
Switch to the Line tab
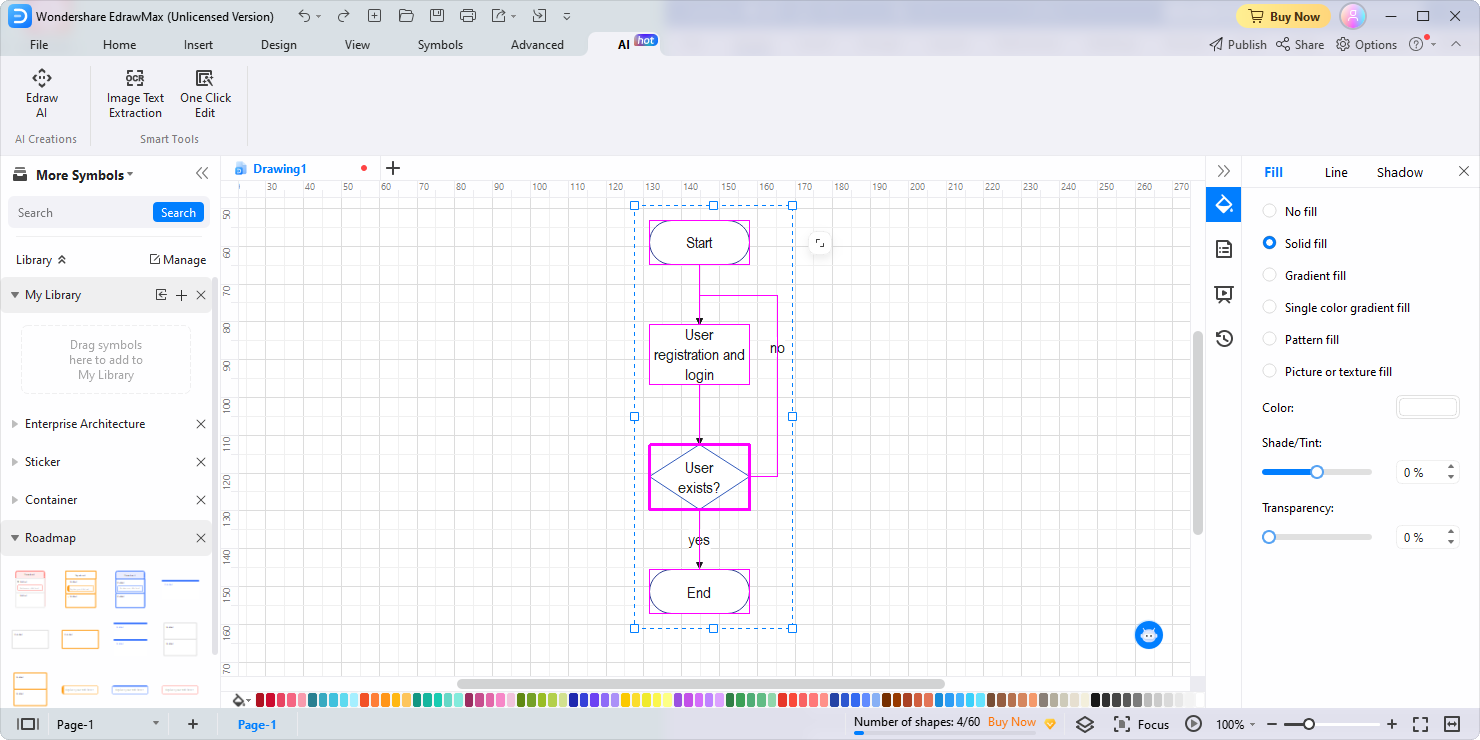[x=1336, y=172]
